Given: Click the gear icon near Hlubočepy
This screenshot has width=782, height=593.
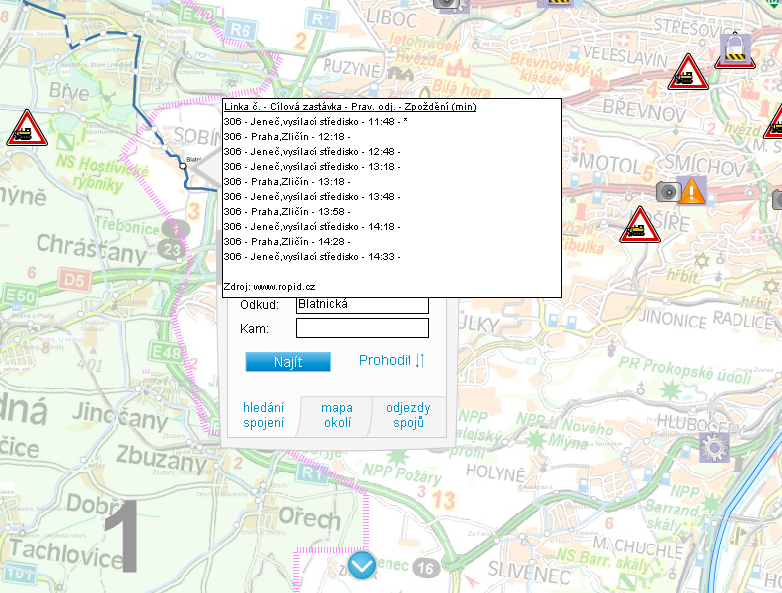Looking at the screenshot, I should pyautogui.click(x=714, y=447).
